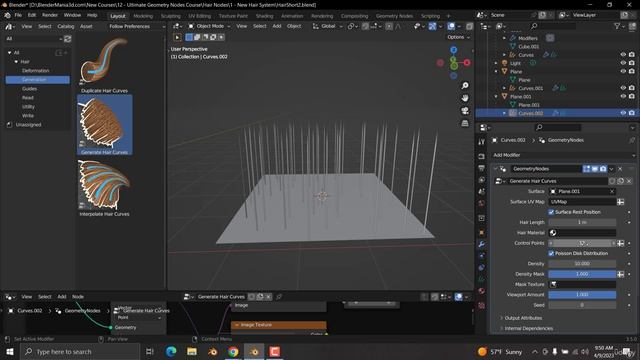Open the Render properties tab icon
The width and height of the screenshot is (640, 360).
(x=482, y=157)
